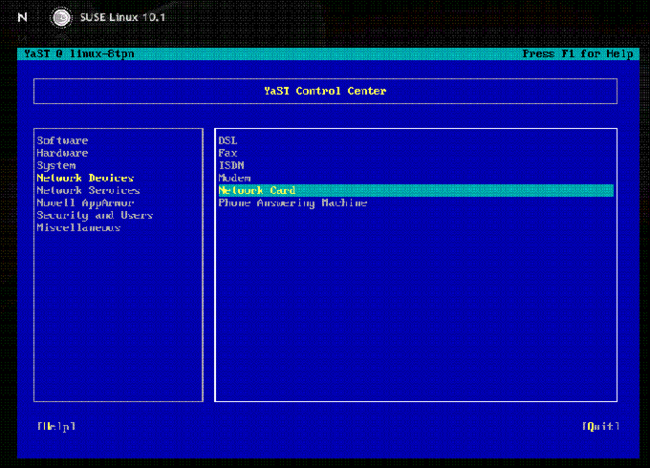The width and height of the screenshot is (650, 468).
Task: Click the Novell N logo
Action: point(22,17)
